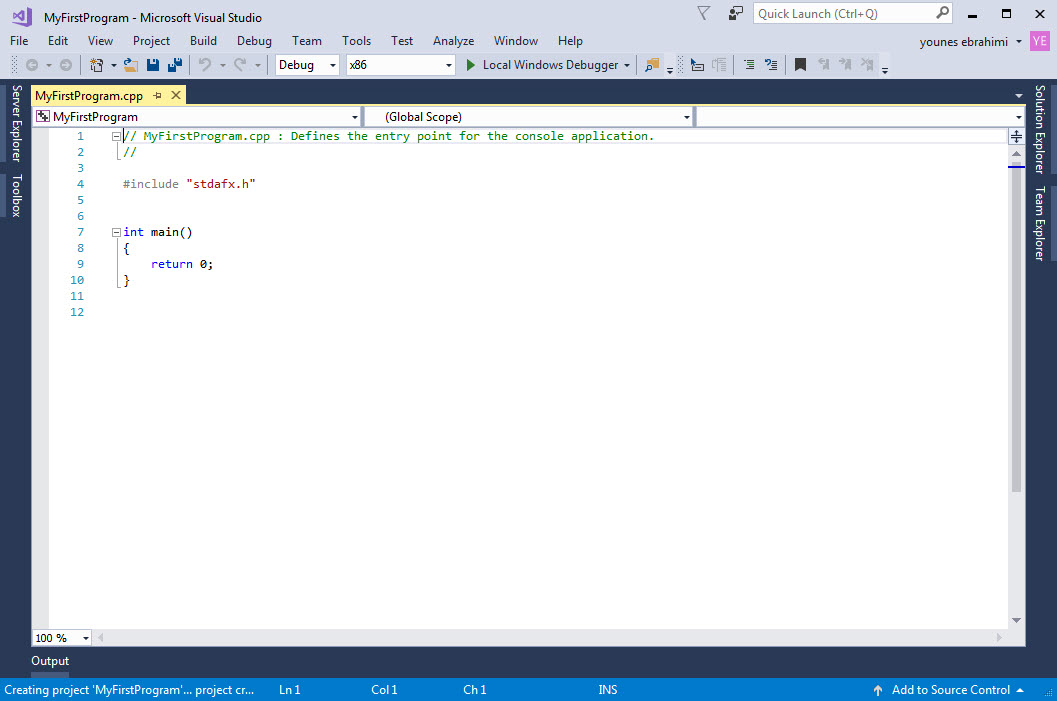Click the New Project toolbar icon
The height and width of the screenshot is (701, 1057).
coord(96,65)
